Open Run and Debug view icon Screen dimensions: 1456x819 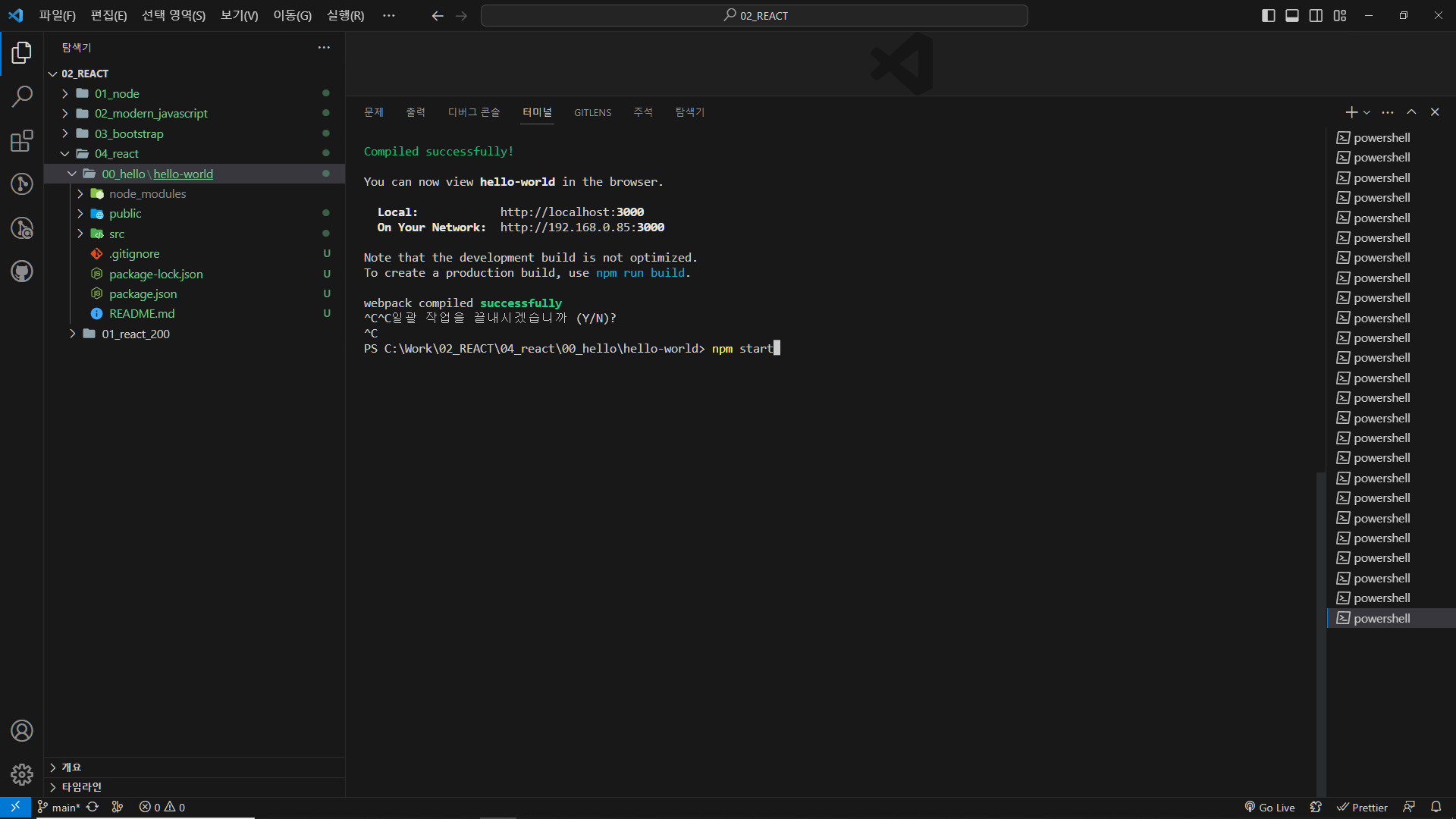pos(22,228)
